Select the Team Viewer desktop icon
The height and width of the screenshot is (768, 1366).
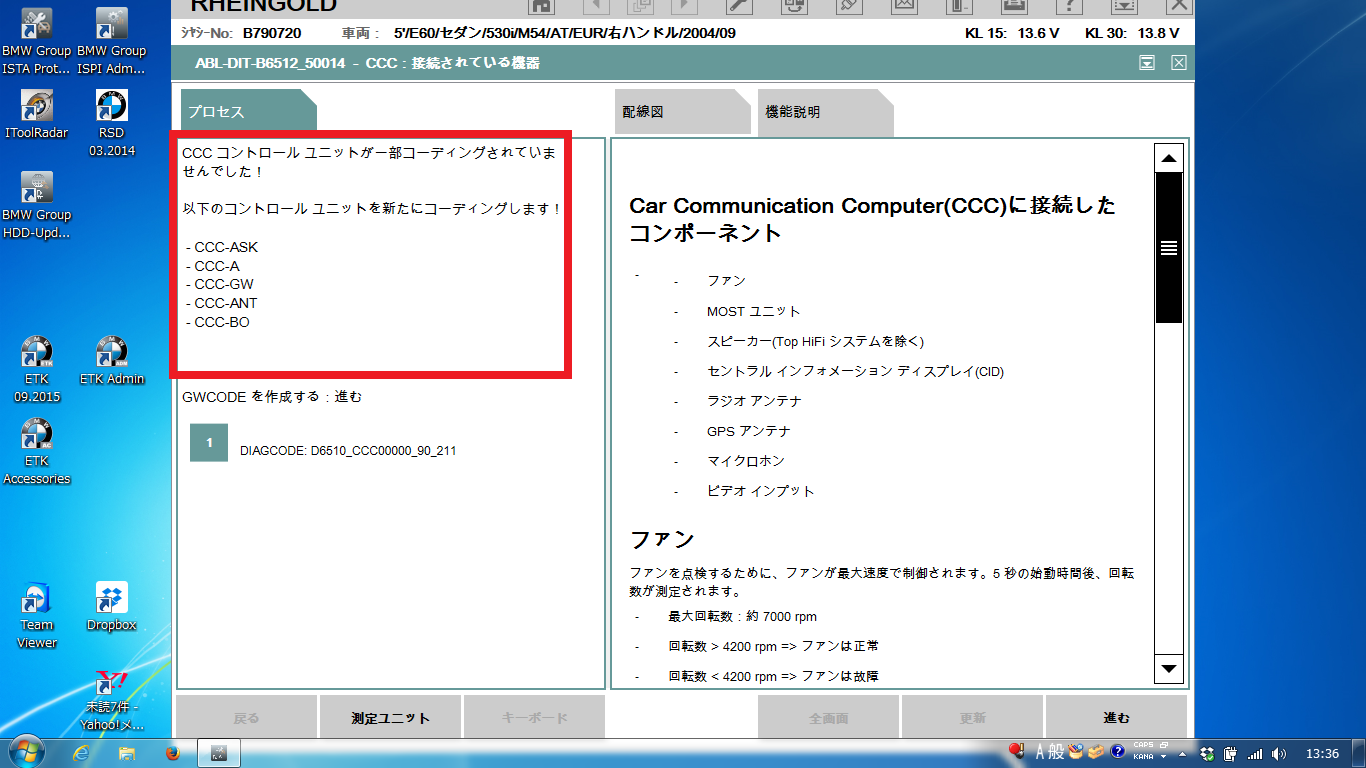[x=37, y=615]
